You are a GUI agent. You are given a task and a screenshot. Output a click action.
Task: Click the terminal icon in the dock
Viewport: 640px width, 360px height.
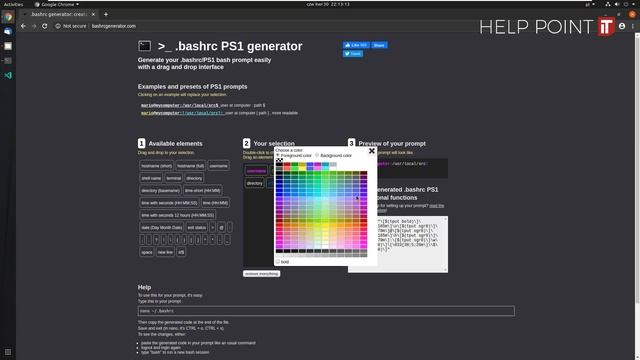click(x=8, y=61)
